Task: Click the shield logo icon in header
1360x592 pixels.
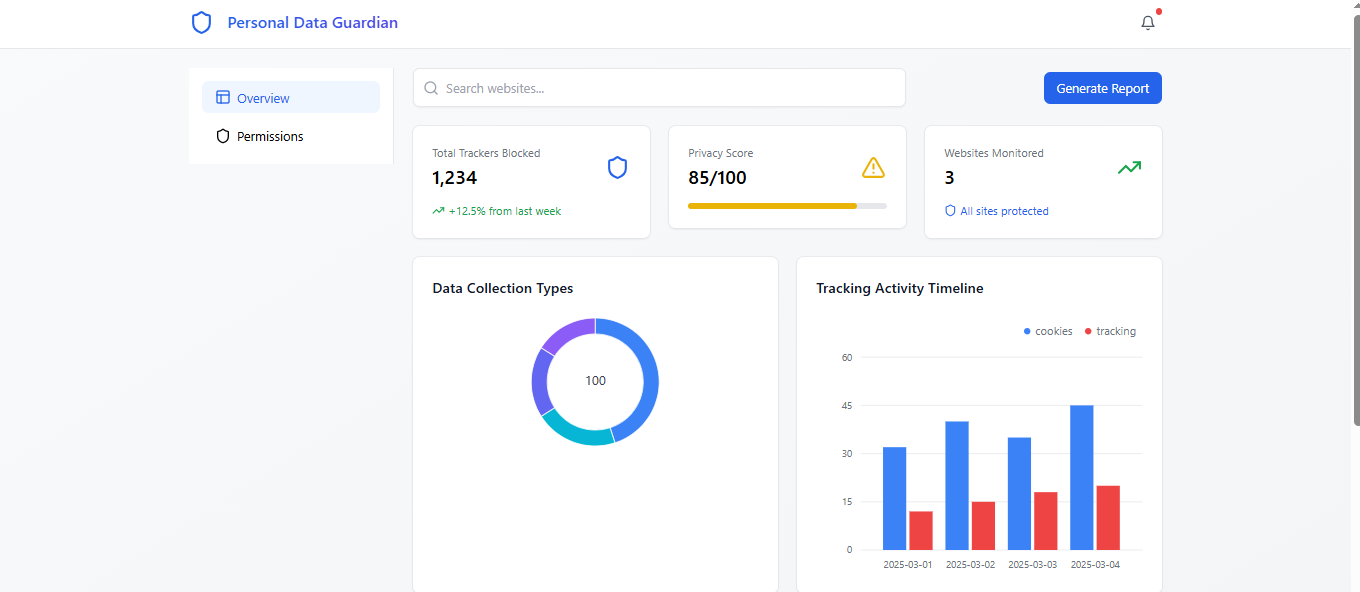Action: (x=202, y=23)
